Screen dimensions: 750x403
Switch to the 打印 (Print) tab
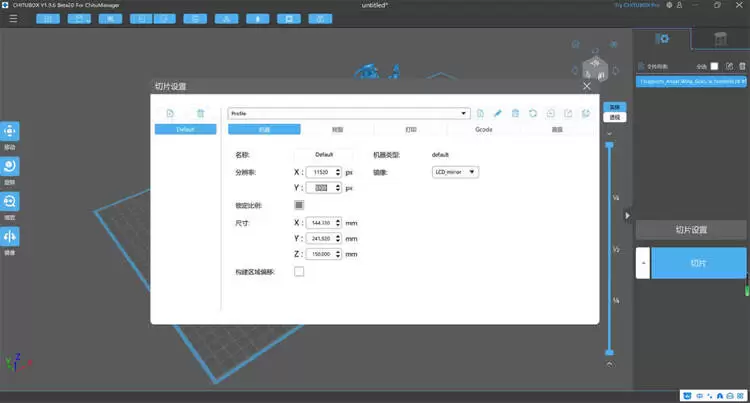point(411,129)
